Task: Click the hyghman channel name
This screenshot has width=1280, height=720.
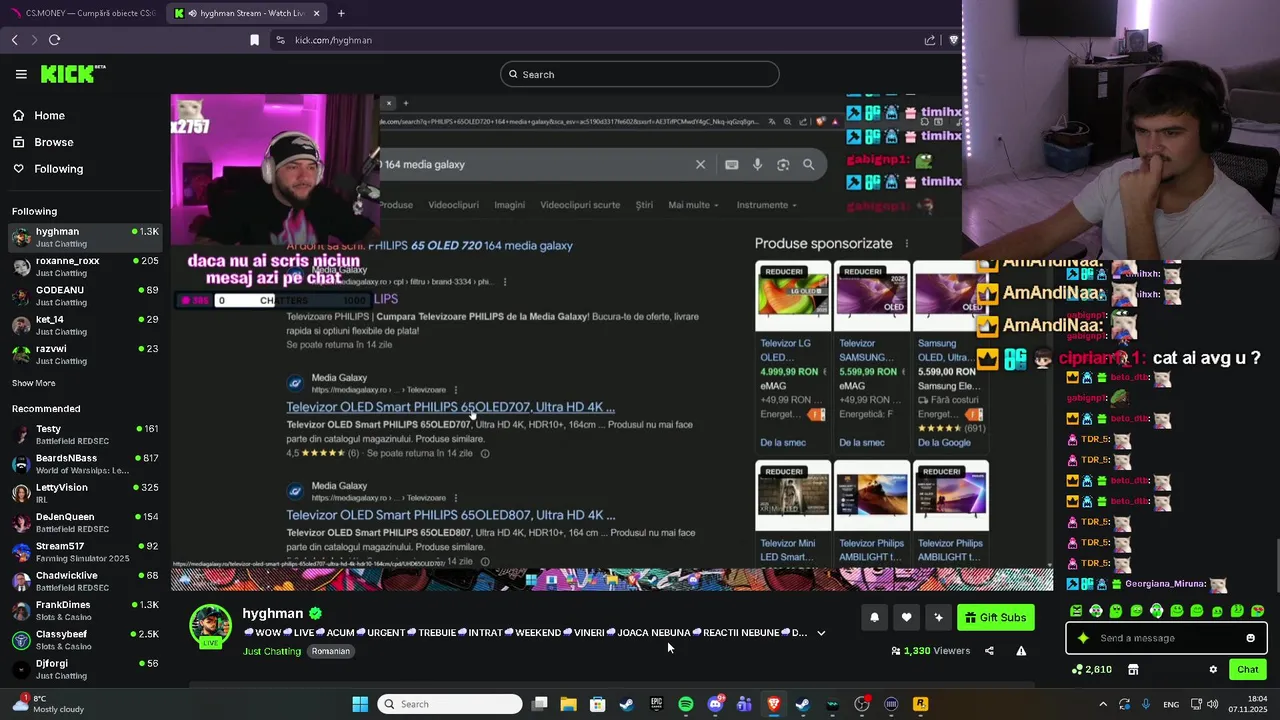Action: click(273, 613)
